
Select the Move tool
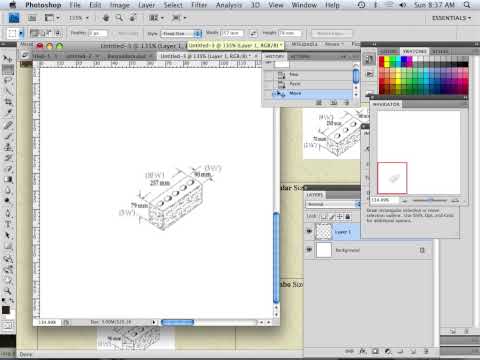[x=7, y=59]
